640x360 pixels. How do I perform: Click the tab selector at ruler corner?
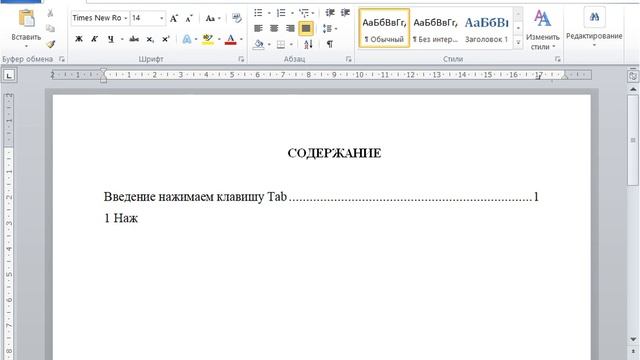9,75
